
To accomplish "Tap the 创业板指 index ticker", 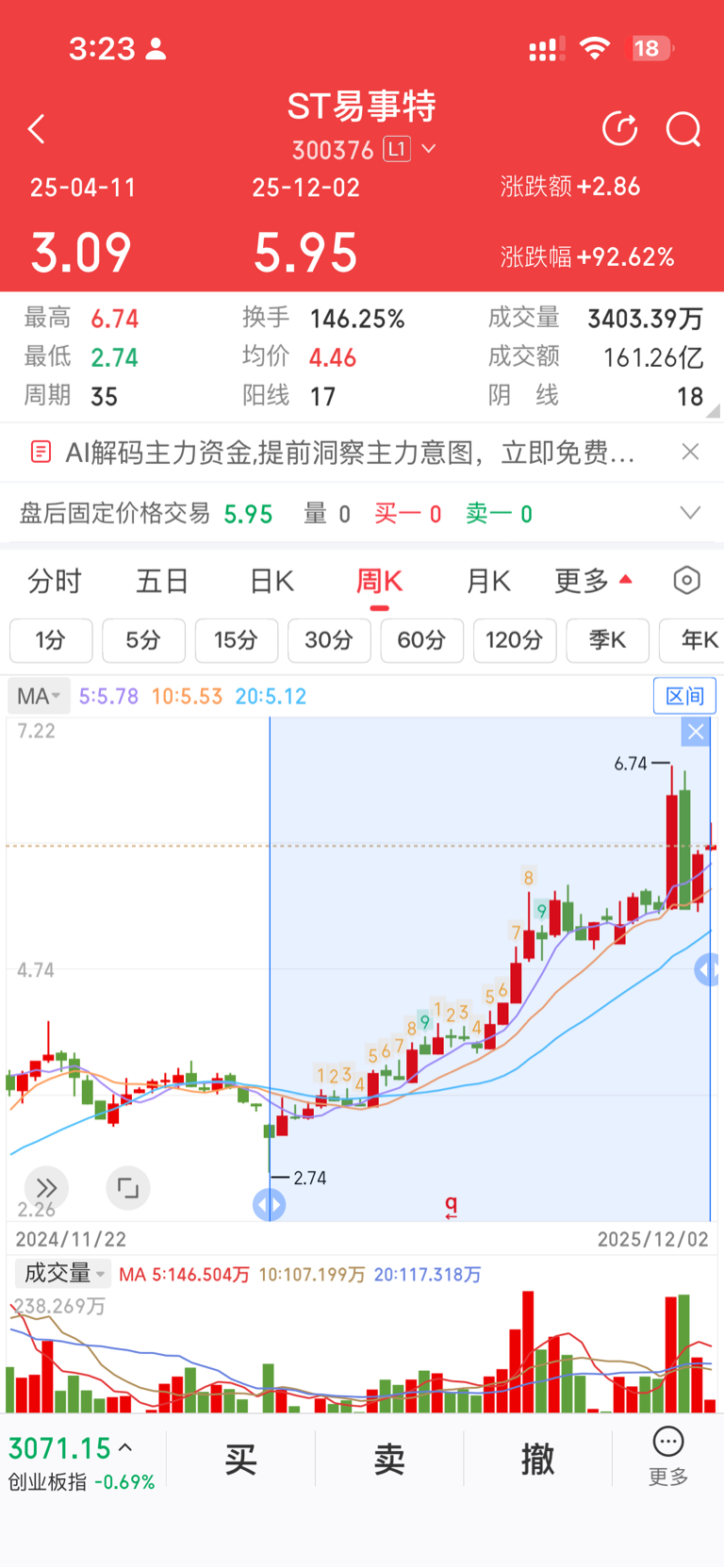I will [81, 1461].
